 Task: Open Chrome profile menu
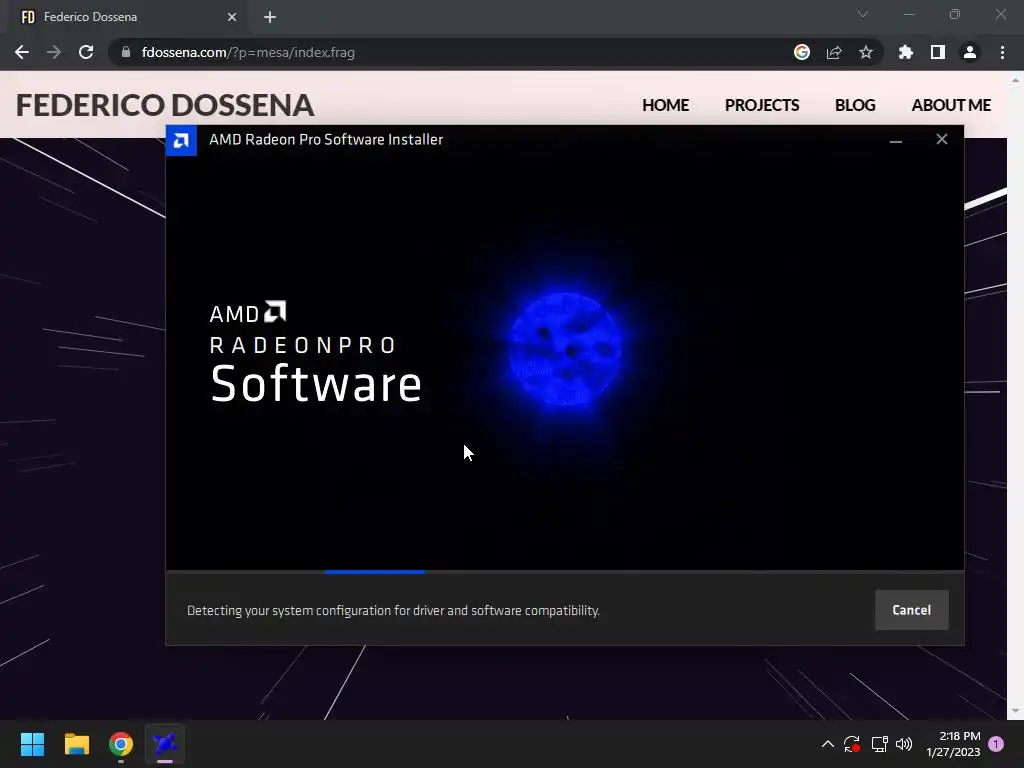pyautogui.click(x=969, y=52)
